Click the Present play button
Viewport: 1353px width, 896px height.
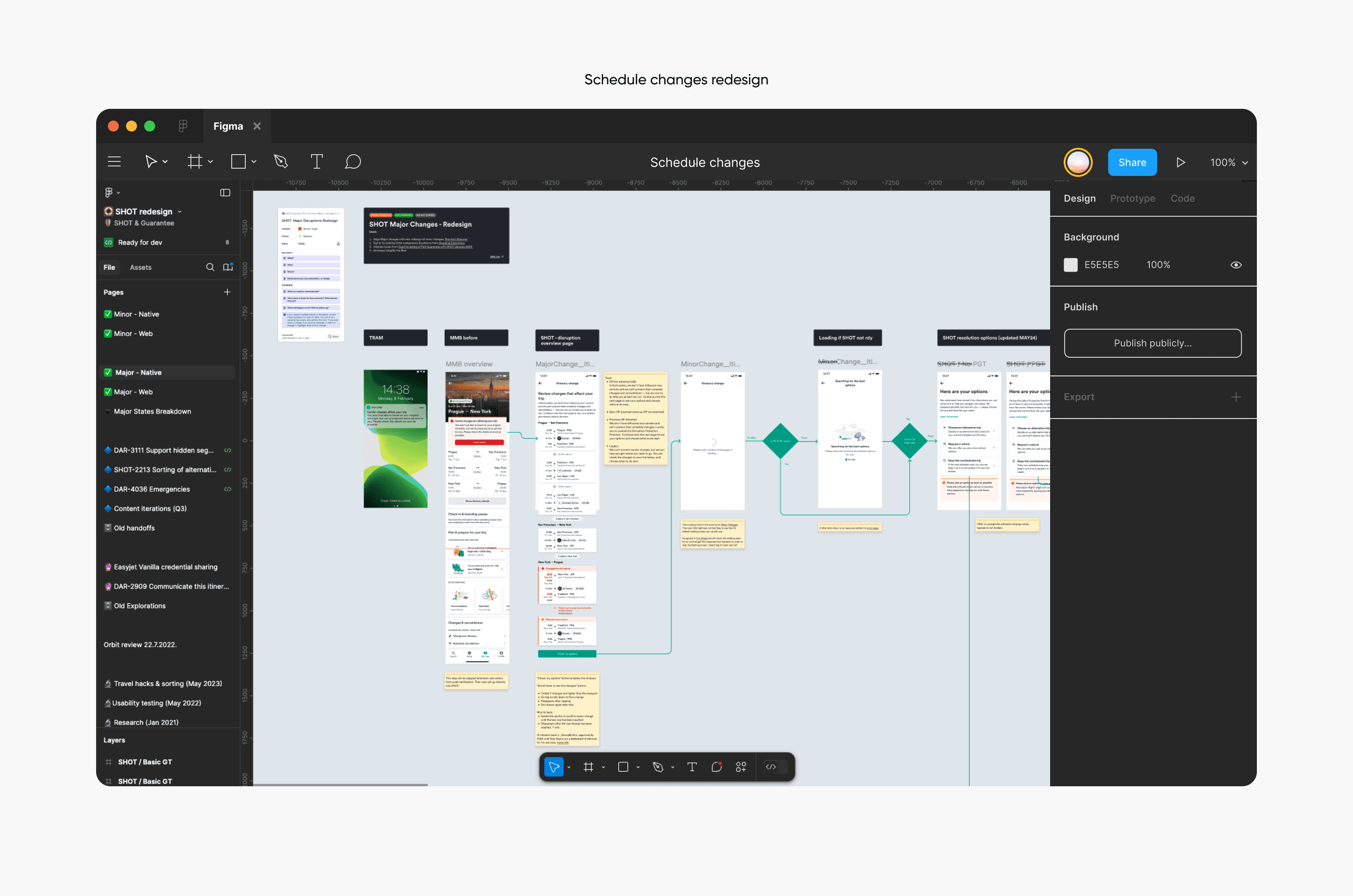pyautogui.click(x=1180, y=162)
